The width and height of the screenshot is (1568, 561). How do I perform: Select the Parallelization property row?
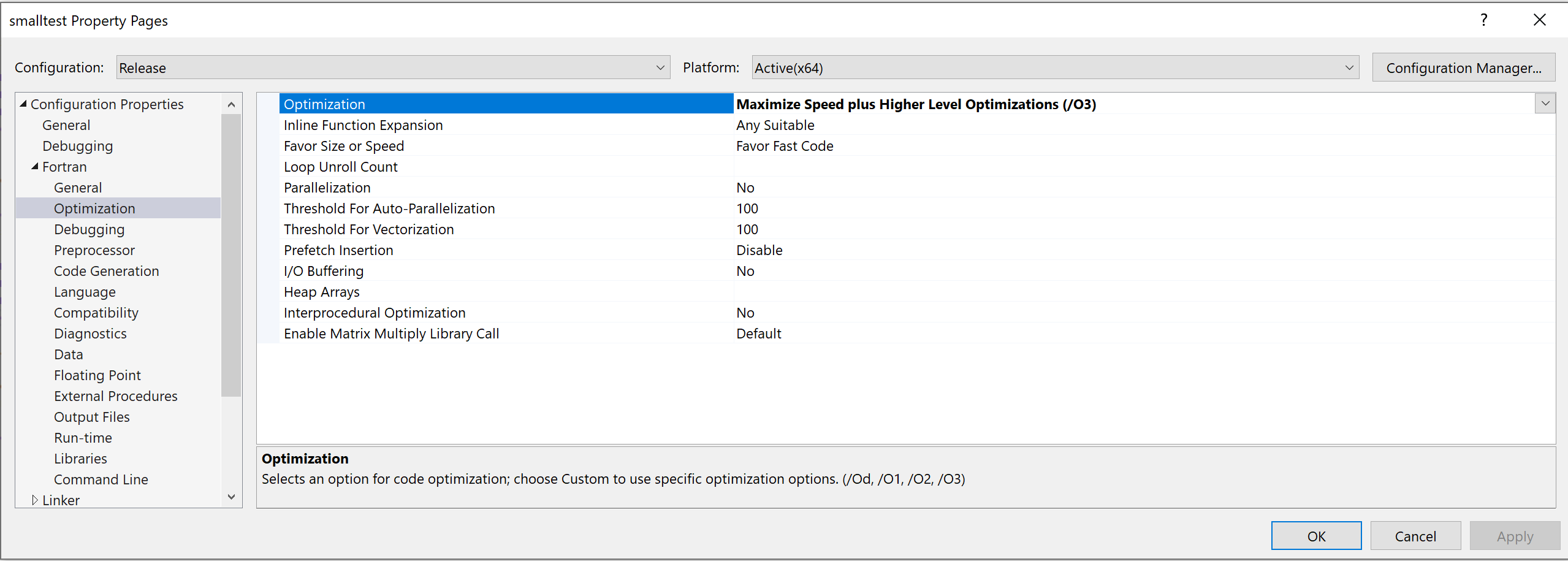click(x=327, y=187)
